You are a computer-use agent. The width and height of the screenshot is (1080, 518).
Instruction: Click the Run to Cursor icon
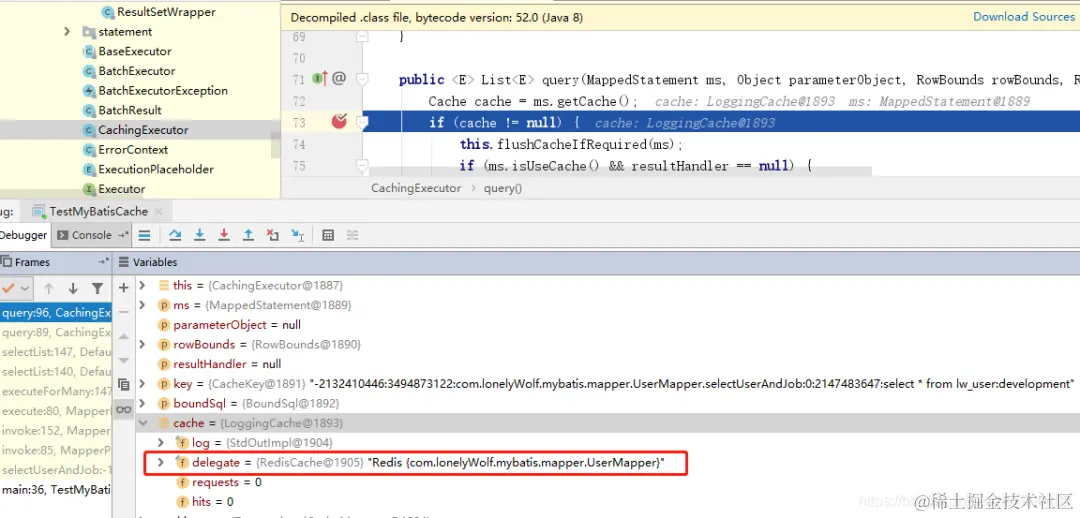(298, 236)
